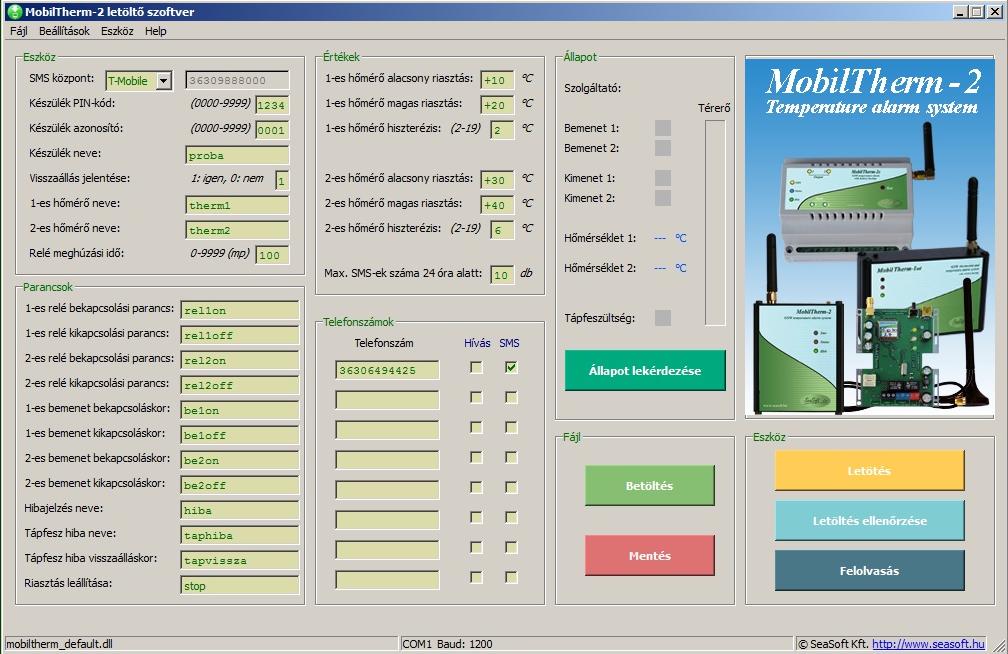Image resolution: width=1008 pixels, height=654 pixels.
Task: Tick the Hívás checkbox in third phone row
Action: coord(476,427)
